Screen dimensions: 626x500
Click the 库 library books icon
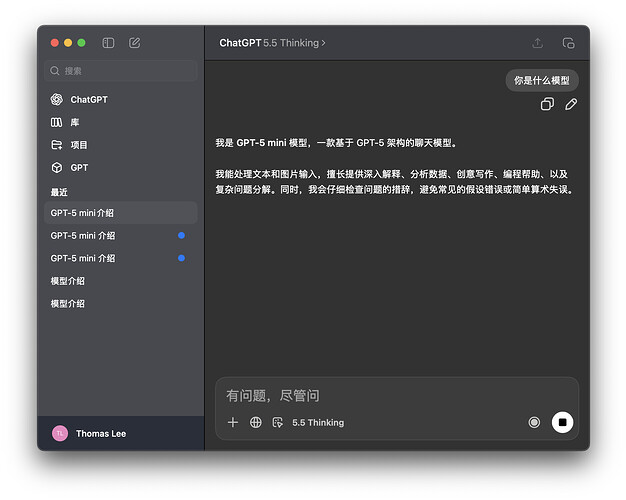pyautogui.click(x=56, y=122)
